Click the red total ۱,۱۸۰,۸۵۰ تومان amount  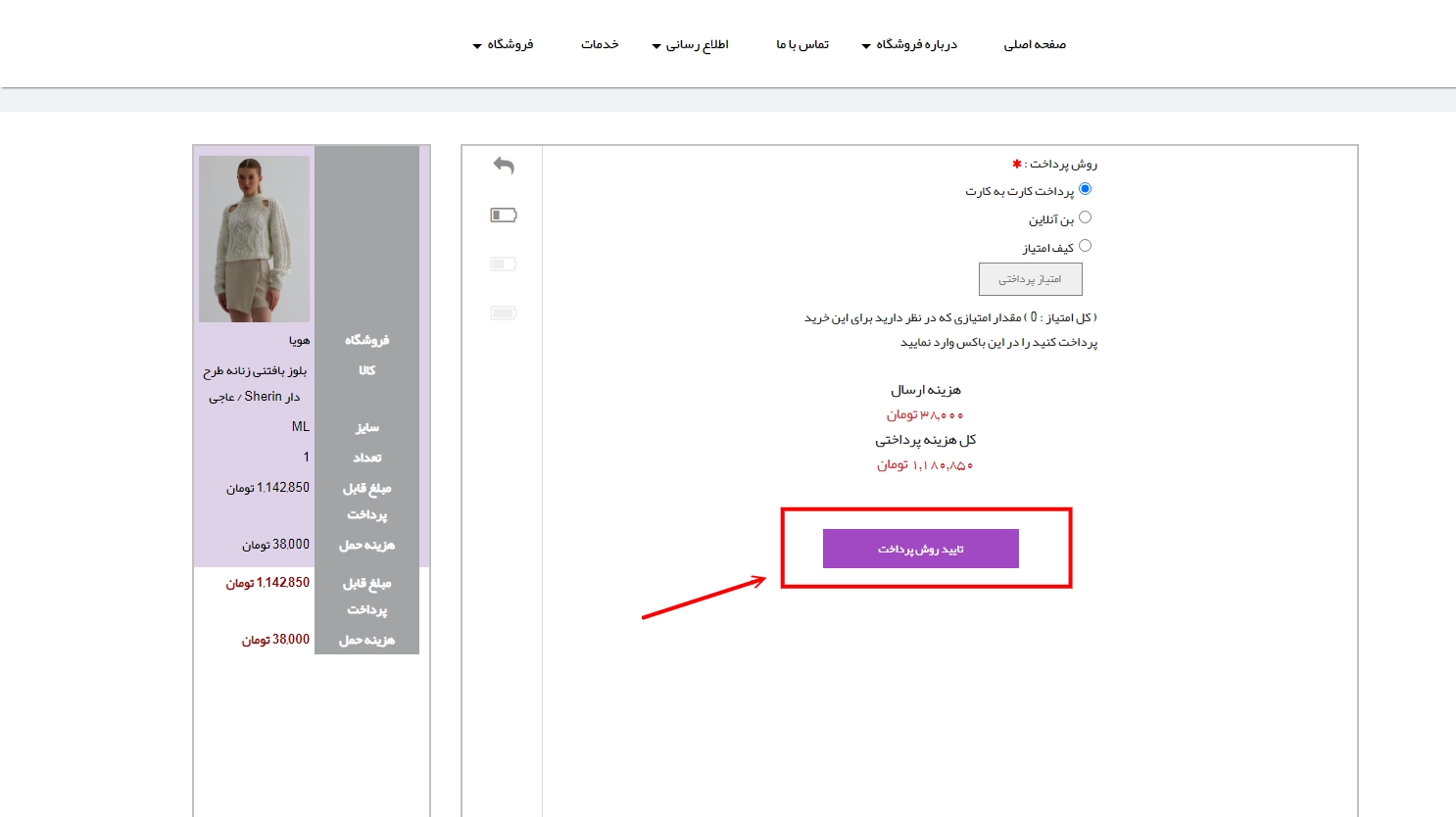coord(925,465)
